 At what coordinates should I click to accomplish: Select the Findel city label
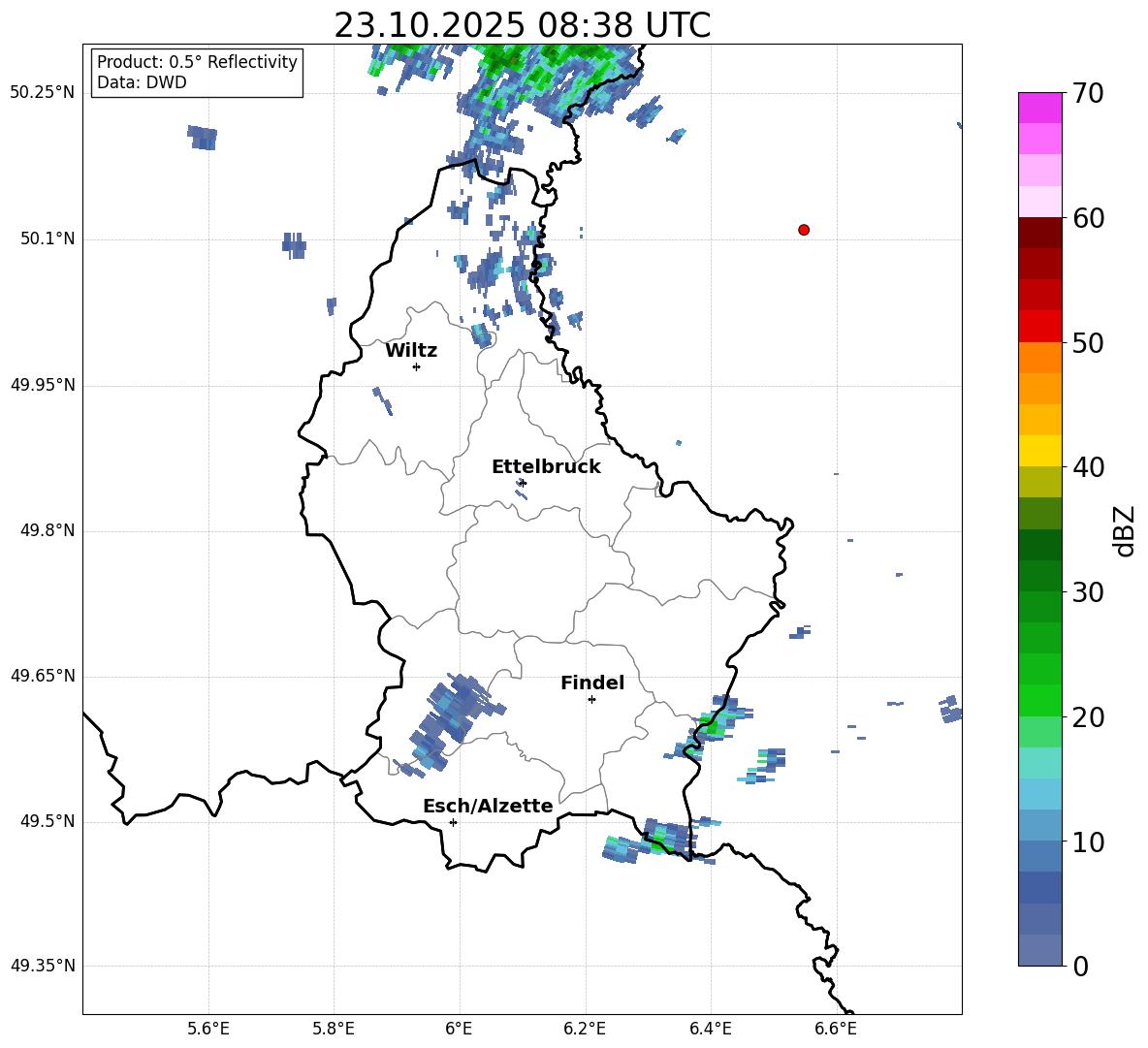tap(591, 683)
